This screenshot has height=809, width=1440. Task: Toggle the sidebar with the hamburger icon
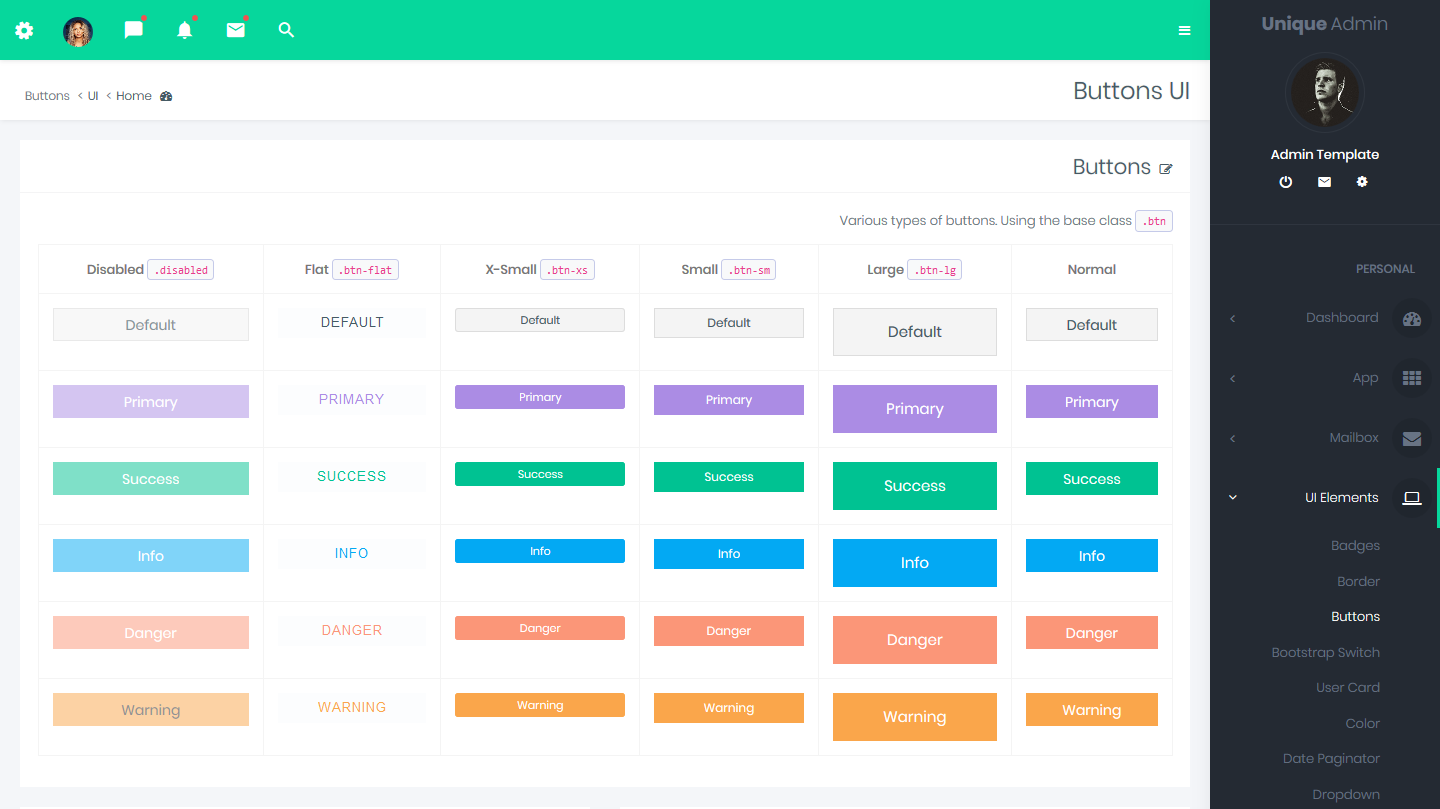1184,30
